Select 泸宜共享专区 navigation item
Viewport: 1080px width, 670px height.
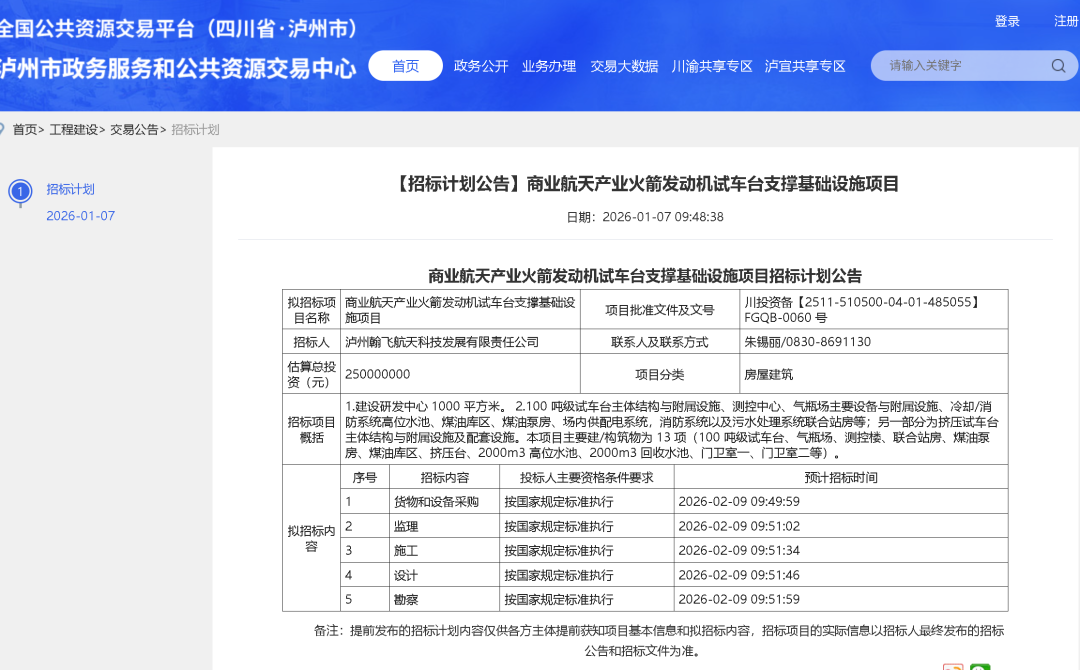coord(805,66)
